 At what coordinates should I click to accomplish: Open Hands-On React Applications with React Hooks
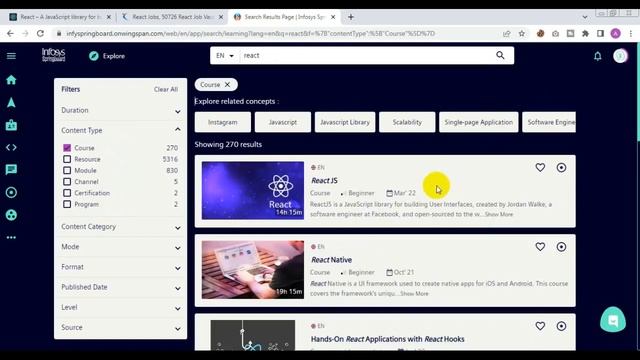click(x=387, y=339)
